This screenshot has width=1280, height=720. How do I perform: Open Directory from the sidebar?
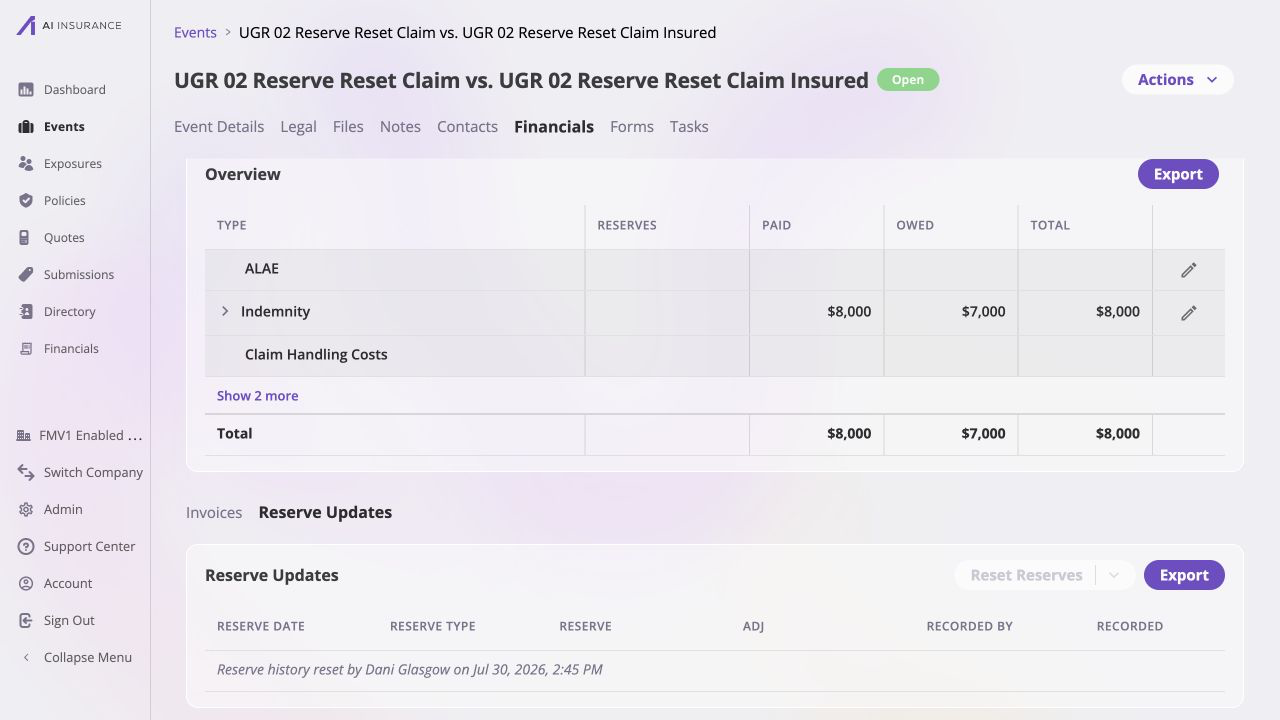[70, 312]
